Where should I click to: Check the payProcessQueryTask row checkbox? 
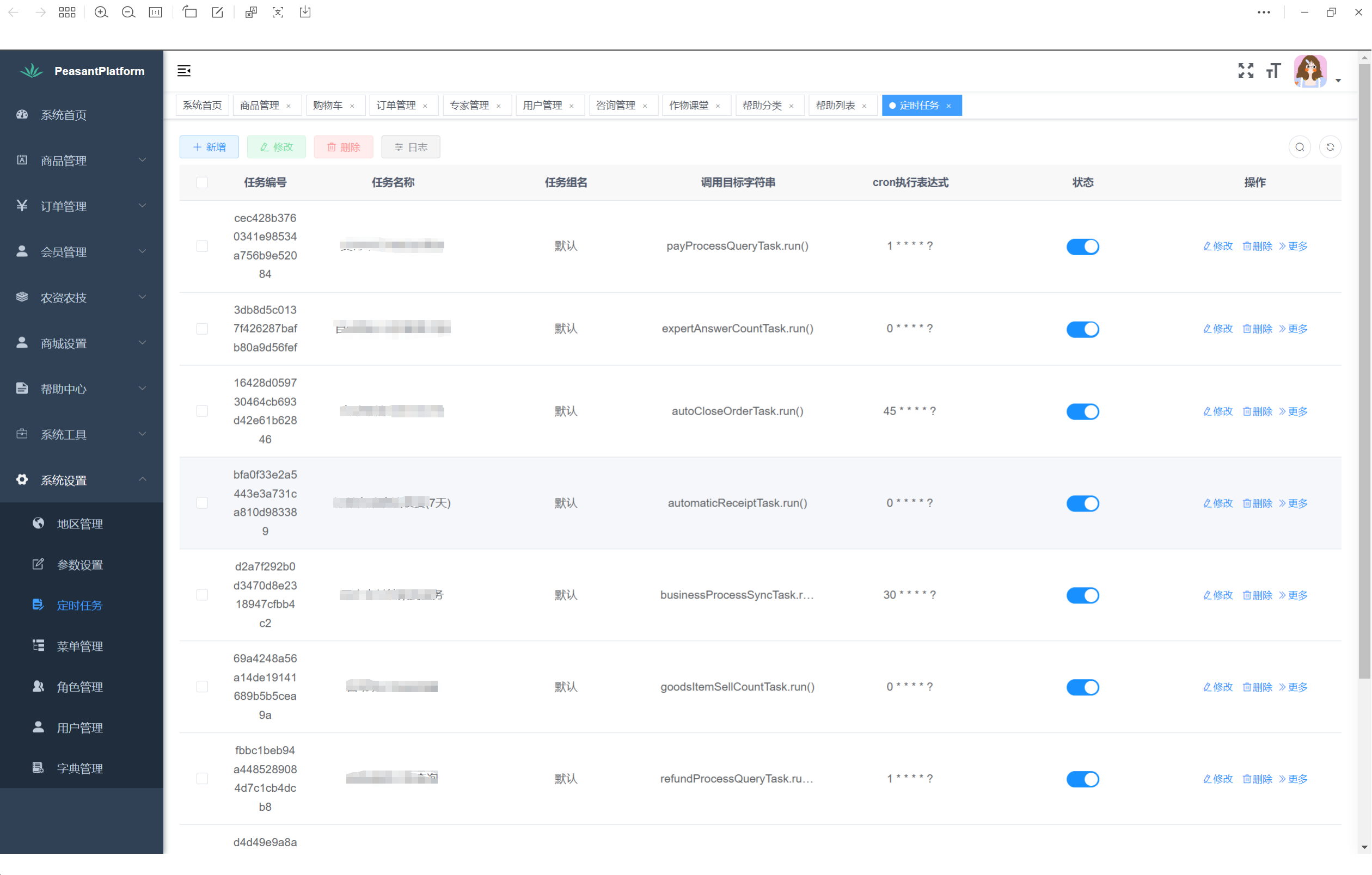pyautogui.click(x=203, y=246)
